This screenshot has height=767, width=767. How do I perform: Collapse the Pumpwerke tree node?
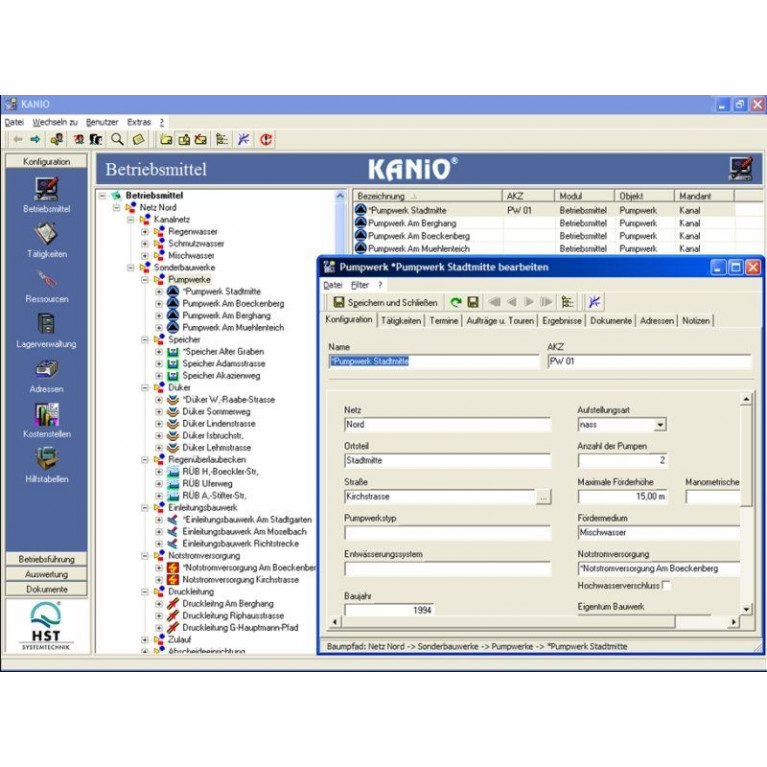pyautogui.click(x=145, y=280)
